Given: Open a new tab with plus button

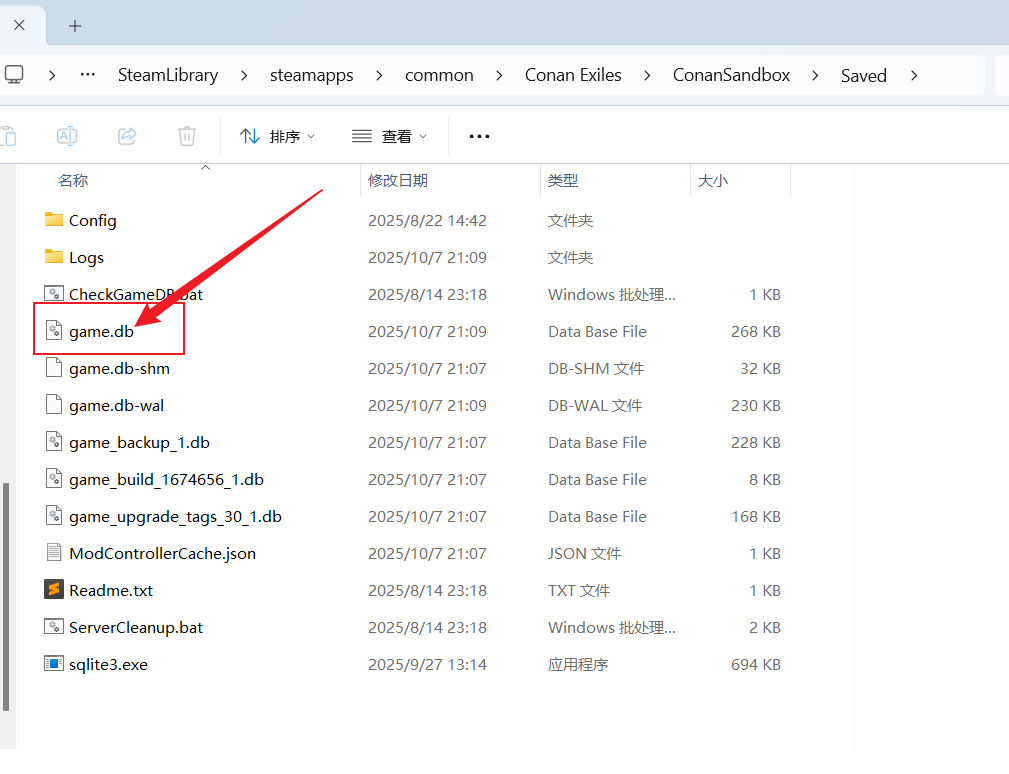Looking at the screenshot, I should tap(75, 26).
